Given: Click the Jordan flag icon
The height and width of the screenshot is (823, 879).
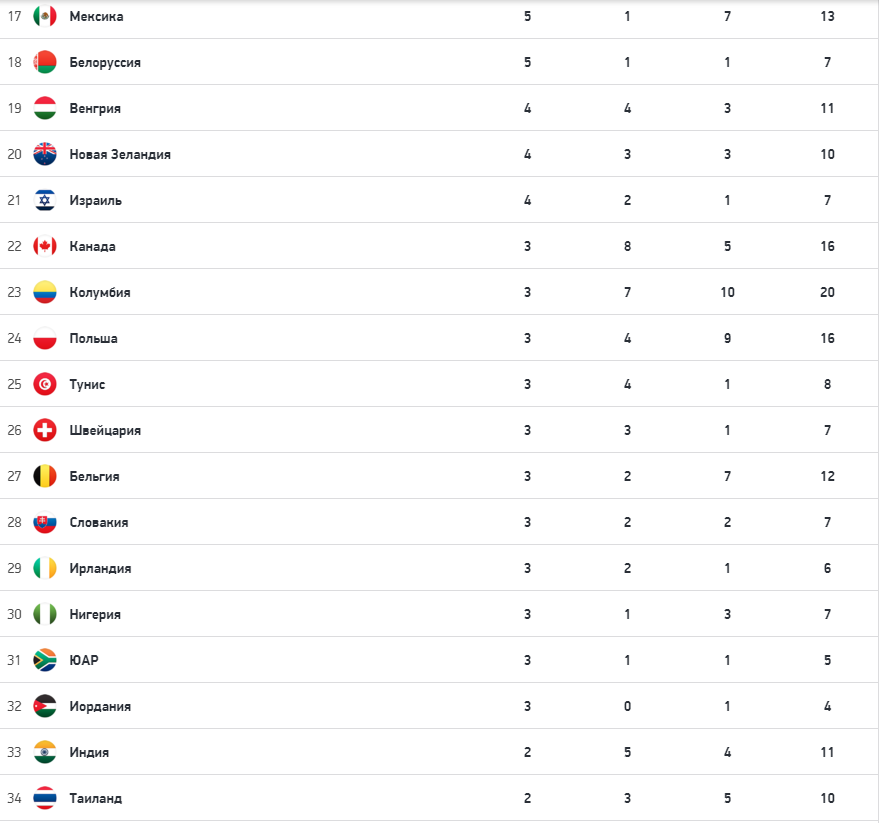Looking at the screenshot, I should 45,706.
